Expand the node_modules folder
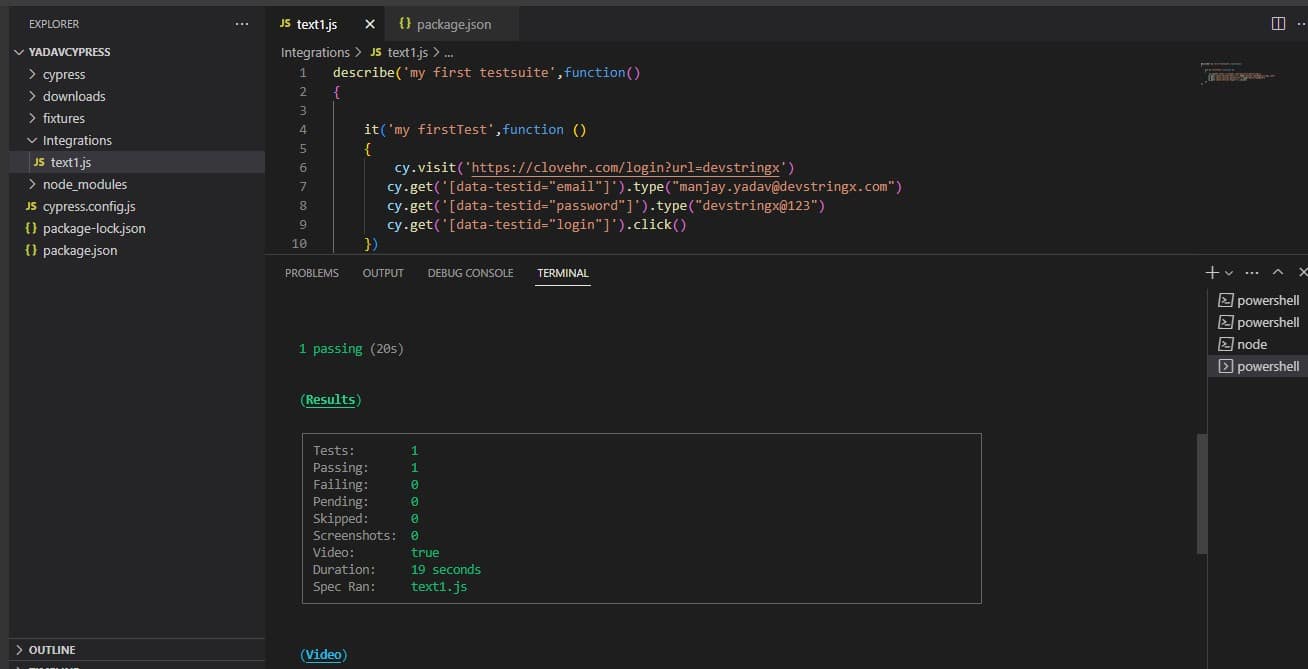Viewport: 1308px width, 669px height. [85, 184]
